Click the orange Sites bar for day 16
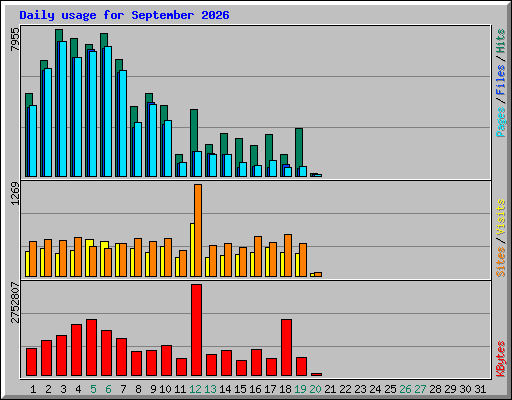The image size is (512, 400). click(258, 256)
